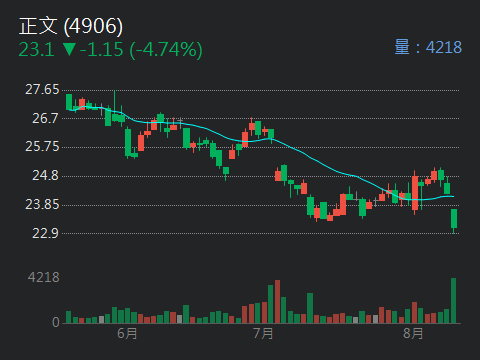Click the tall red volume bar in early July
Screen dimensions: 480x360
coord(277,302)
